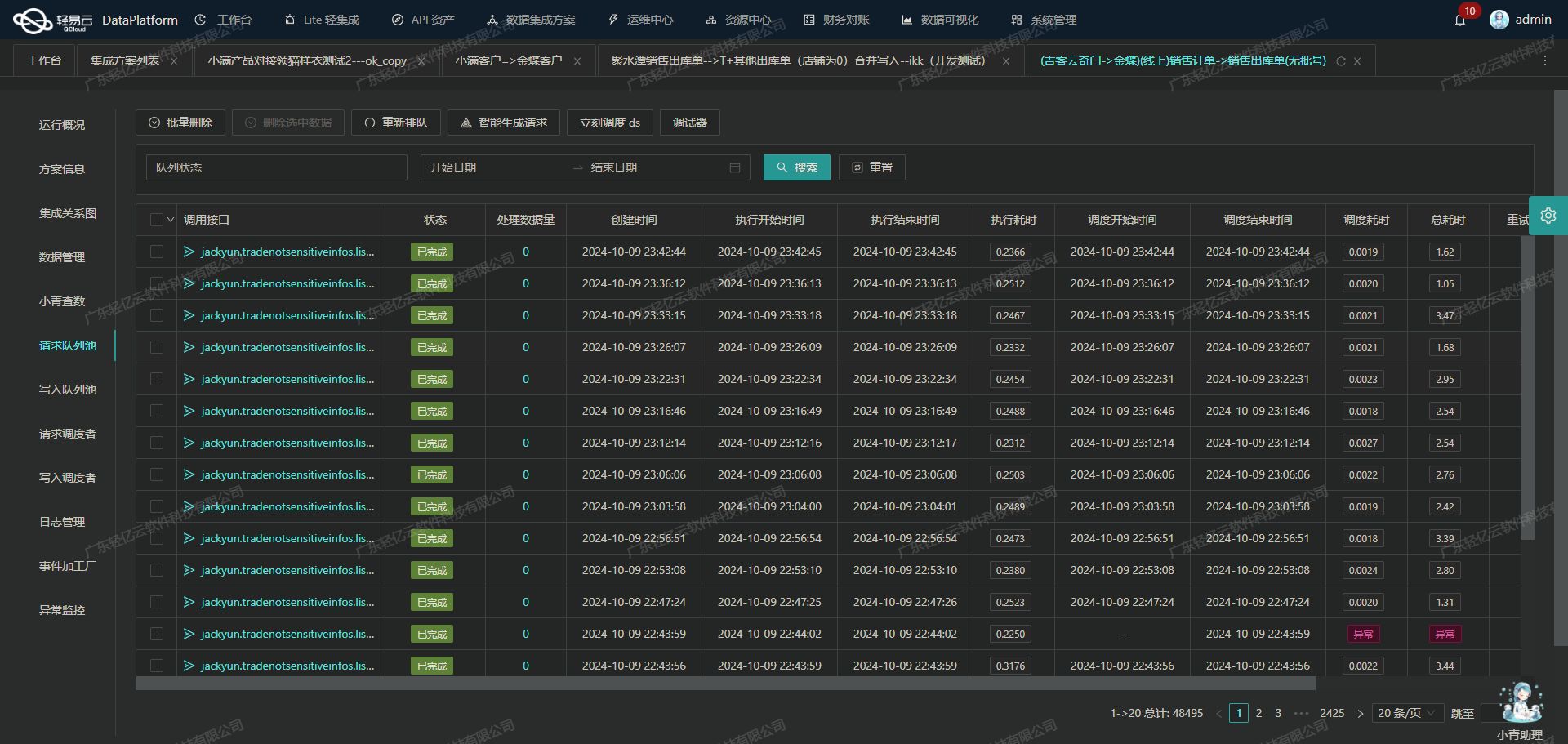This screenshot has width=1568, height=744.
Task: Click the notification bell icon
Action: tap(1460, 20)
